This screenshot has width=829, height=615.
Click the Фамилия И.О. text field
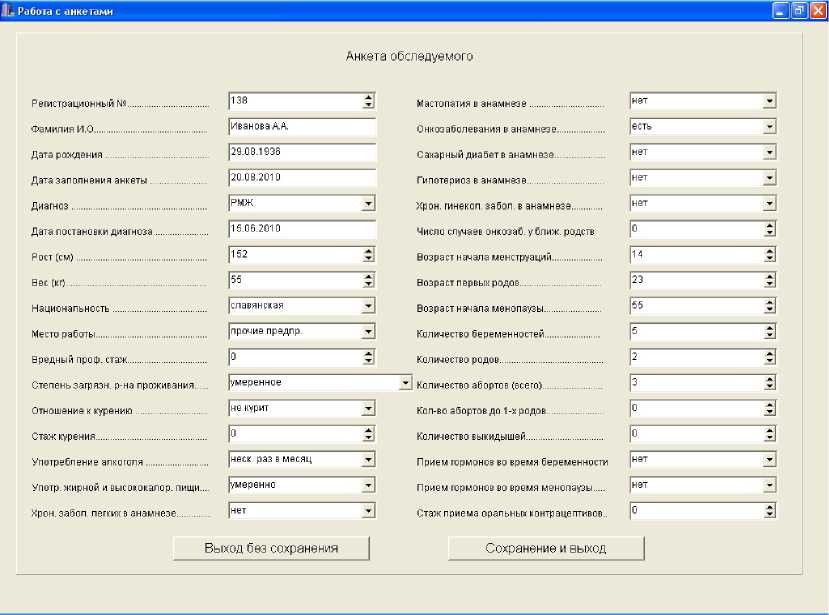tap(301, 127)
